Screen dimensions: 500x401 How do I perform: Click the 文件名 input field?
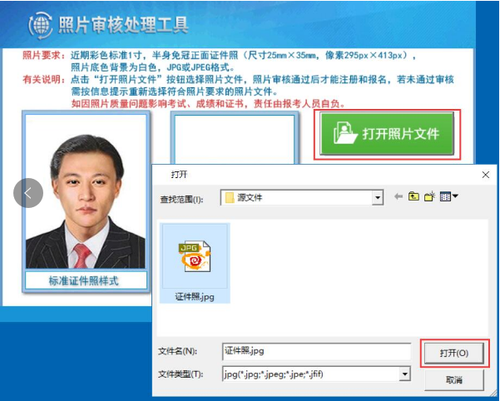pos(316,351)
